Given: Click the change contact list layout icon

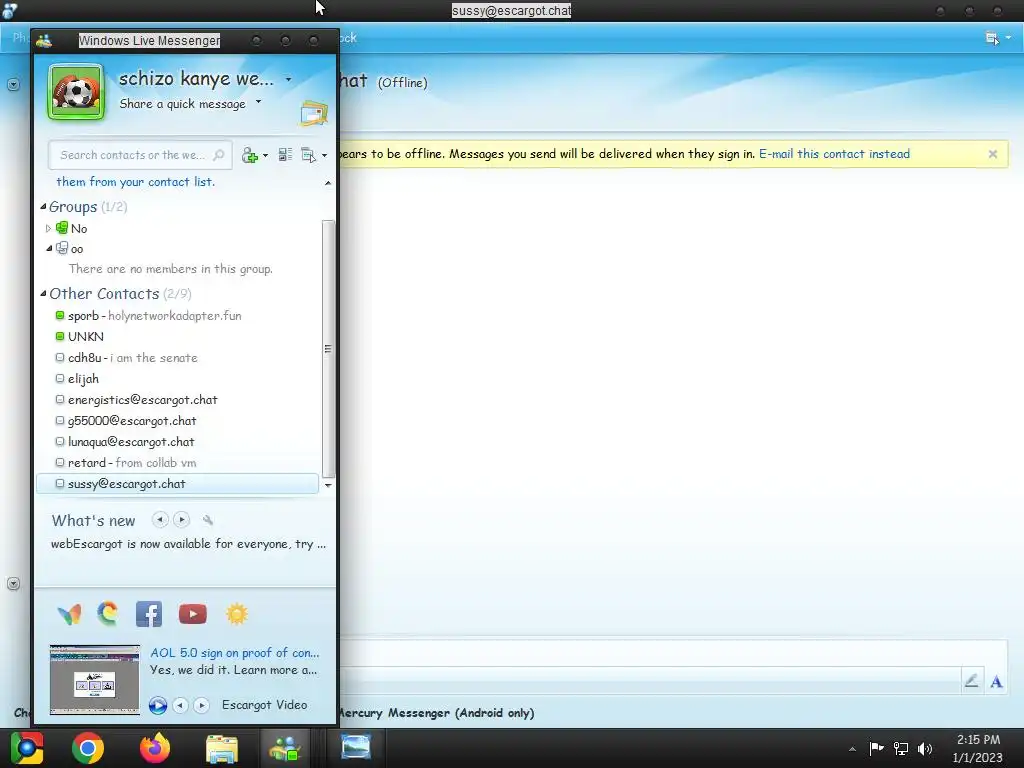Looking at the screenshot, I should pos(285,155).
